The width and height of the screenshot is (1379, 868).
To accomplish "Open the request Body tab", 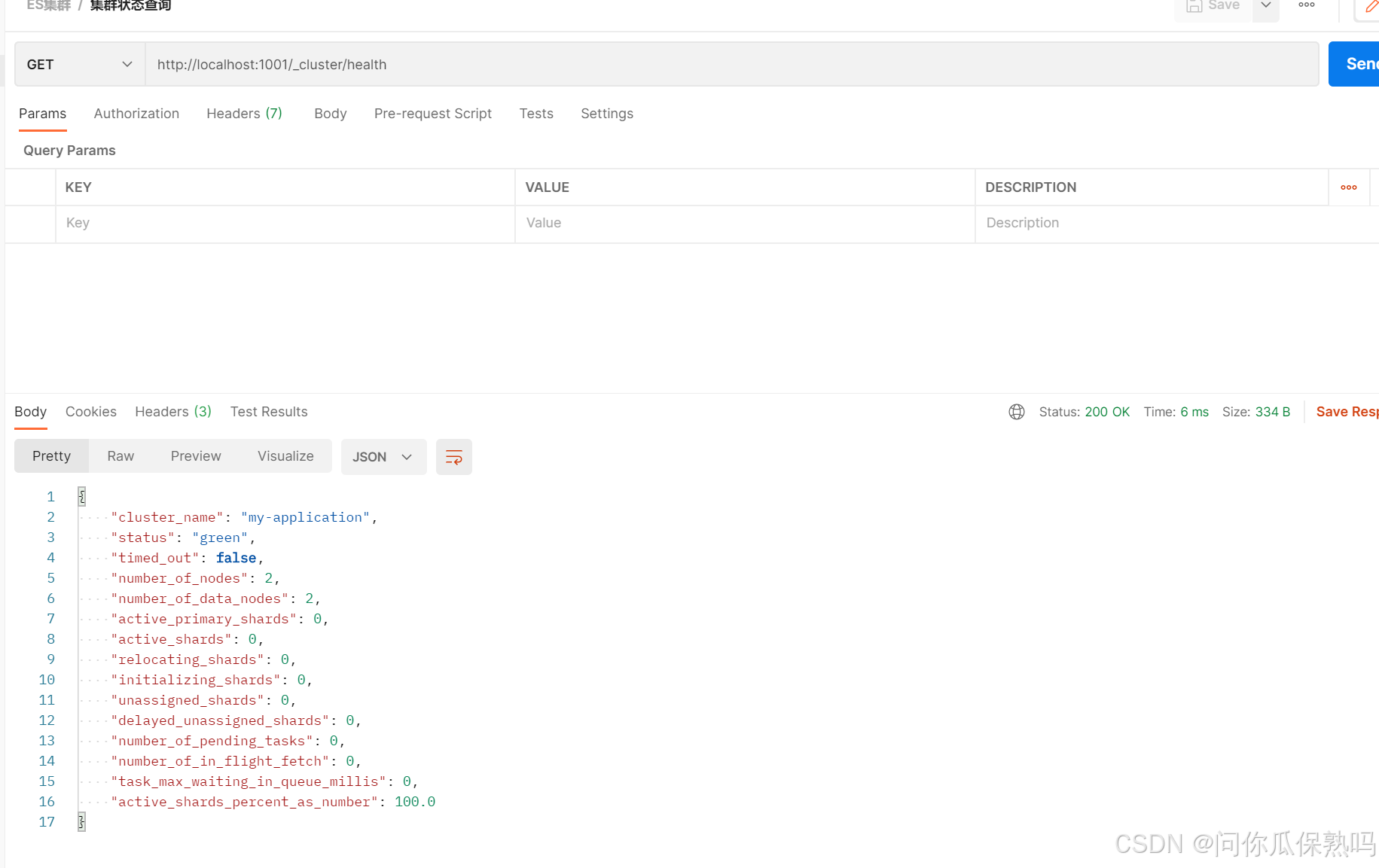I will [330, 114].
